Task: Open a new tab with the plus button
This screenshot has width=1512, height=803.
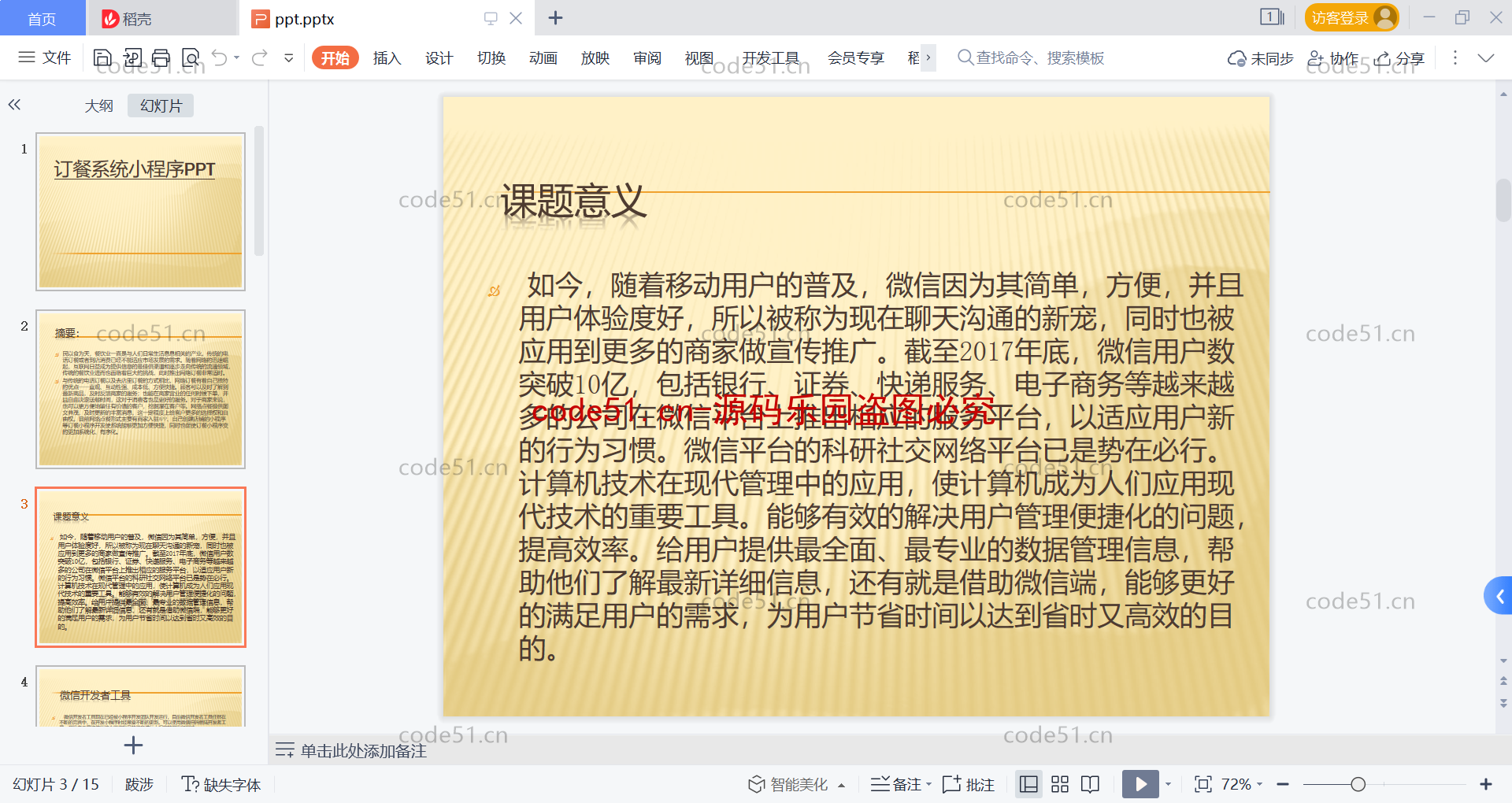Action: pos(555,17)
